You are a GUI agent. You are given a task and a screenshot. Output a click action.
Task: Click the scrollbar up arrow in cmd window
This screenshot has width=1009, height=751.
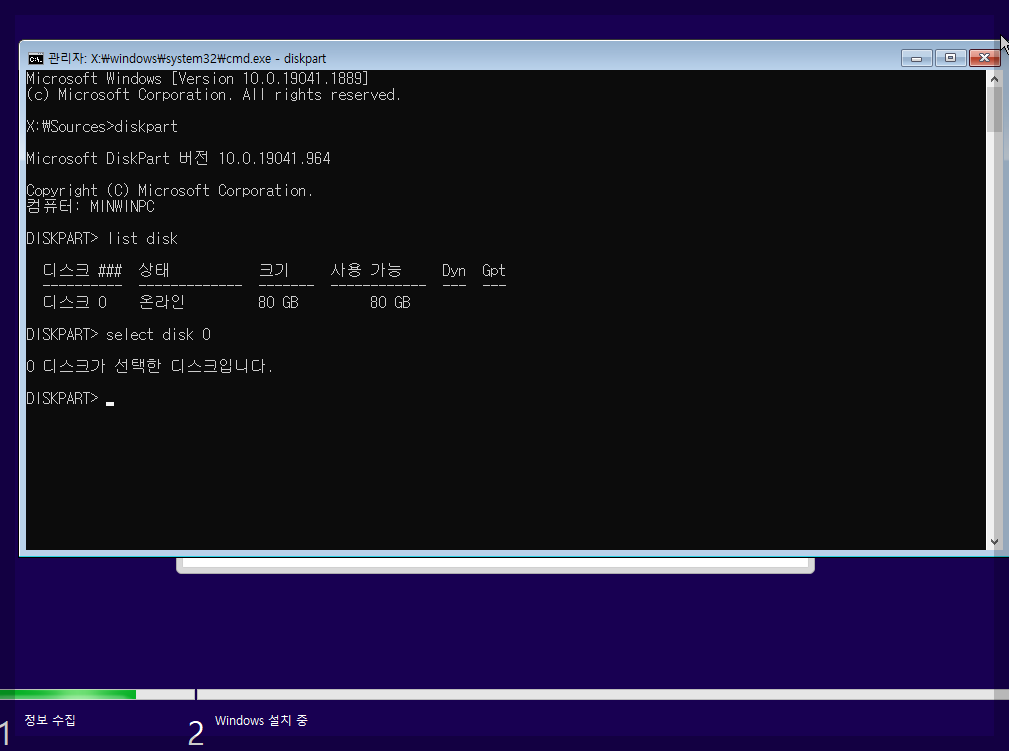point(994,79)
